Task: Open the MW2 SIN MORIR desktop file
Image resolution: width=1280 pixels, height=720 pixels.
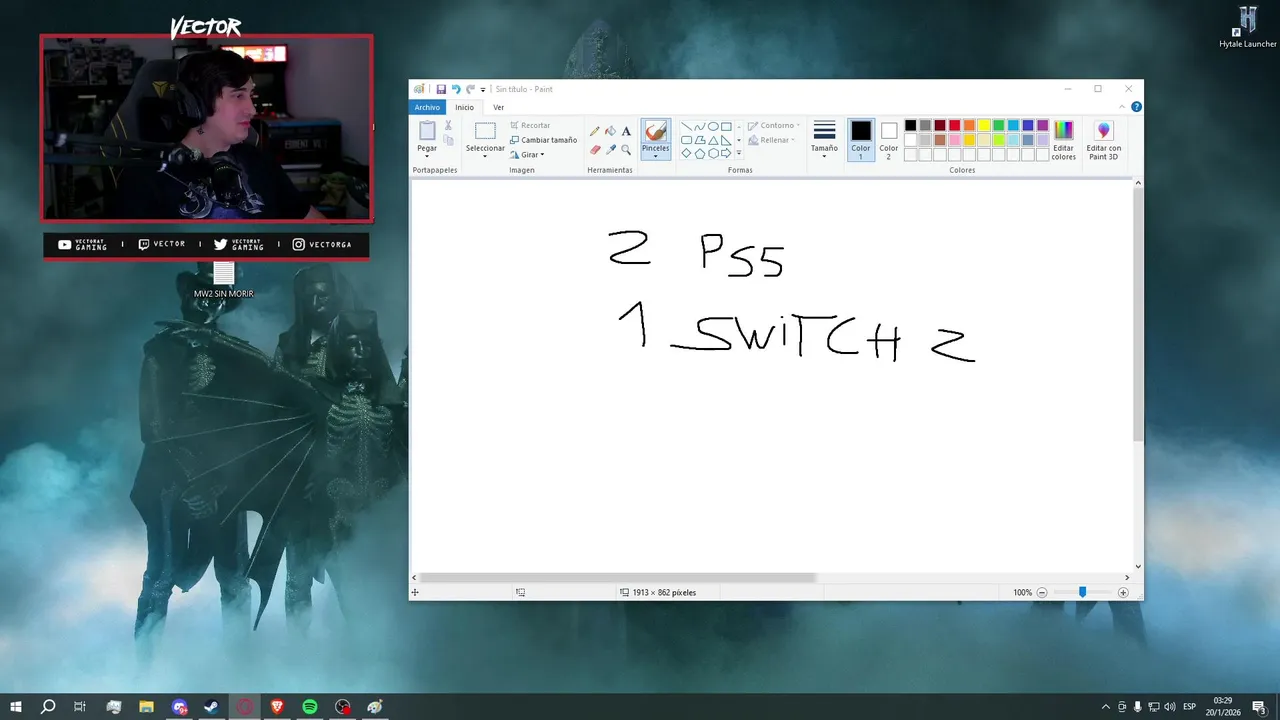Action: point(224,280)
